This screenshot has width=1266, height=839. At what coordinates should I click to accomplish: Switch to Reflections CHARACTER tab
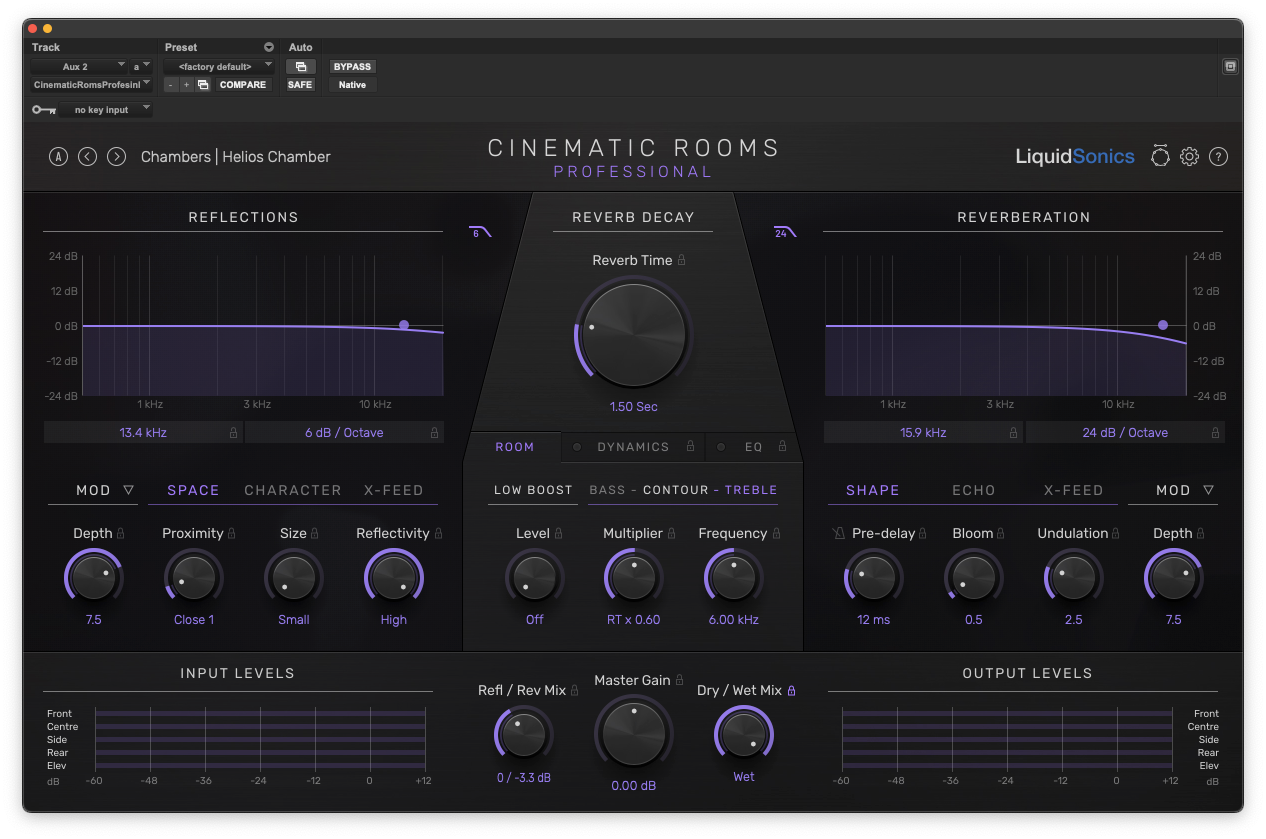point(293,491)
